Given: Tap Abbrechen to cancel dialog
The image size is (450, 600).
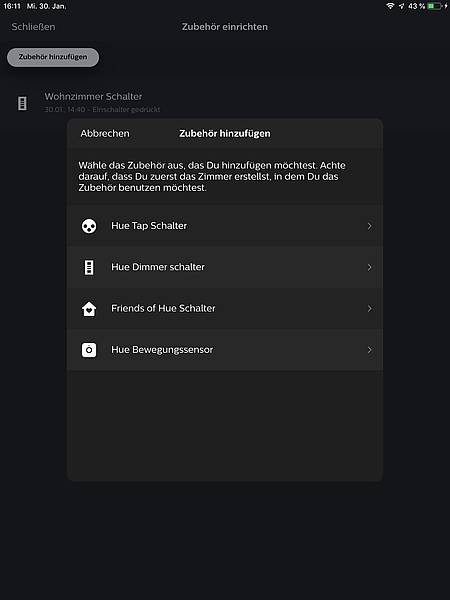Looking at the screenshot, I should (105, 134).
